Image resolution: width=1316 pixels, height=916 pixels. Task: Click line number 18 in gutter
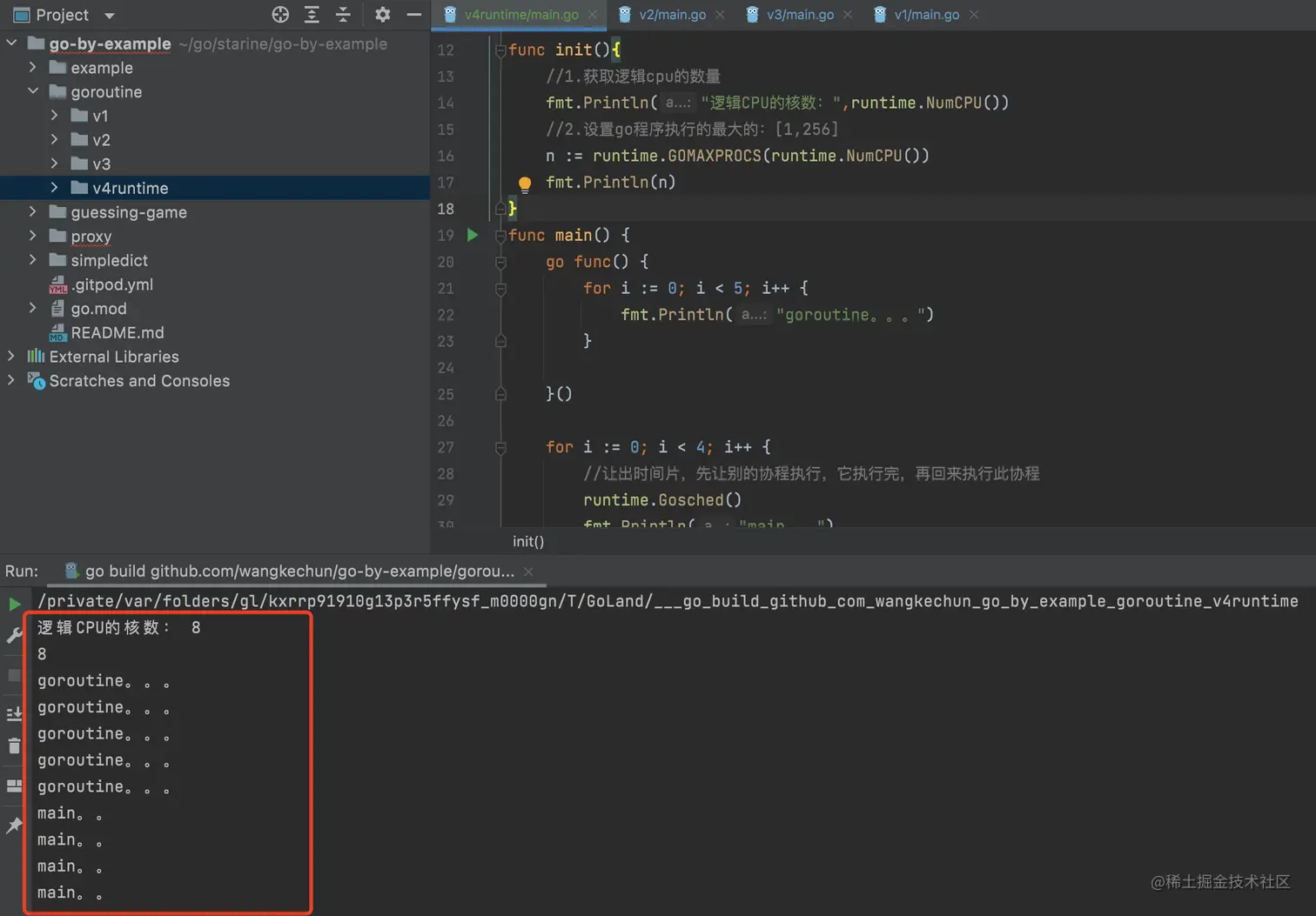tap(446, 209)
